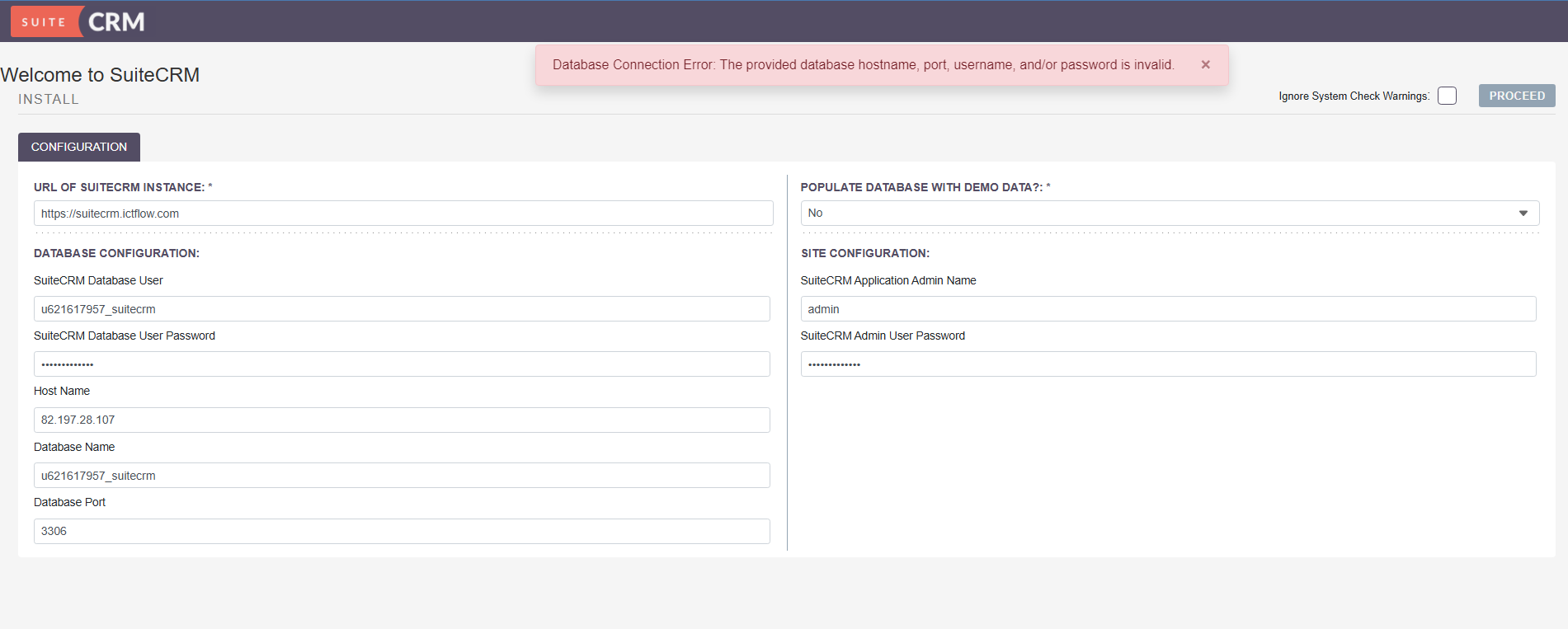The width and height of the screenshot is (1568, 629).
Task: Dismiss the database connection error alert
Action: click(x=1205, y=64)
